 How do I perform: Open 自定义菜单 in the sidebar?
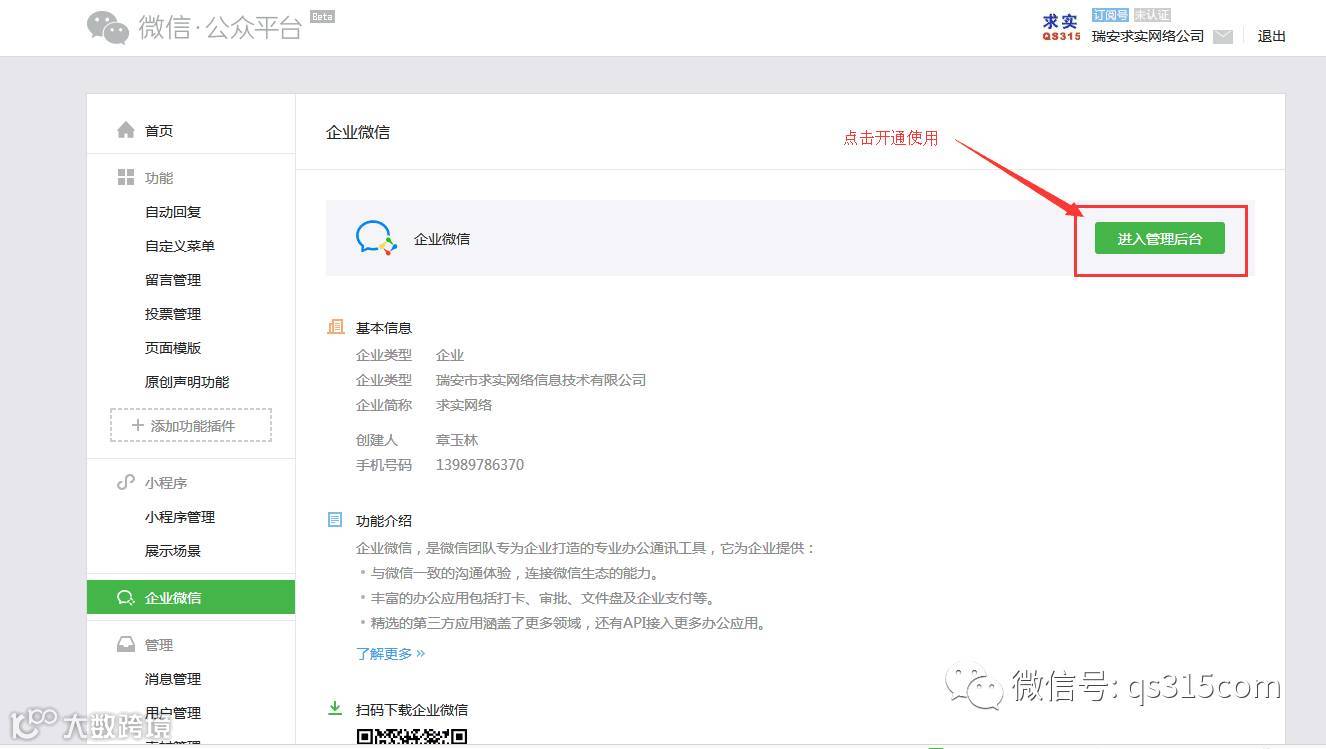pos(180,246)
